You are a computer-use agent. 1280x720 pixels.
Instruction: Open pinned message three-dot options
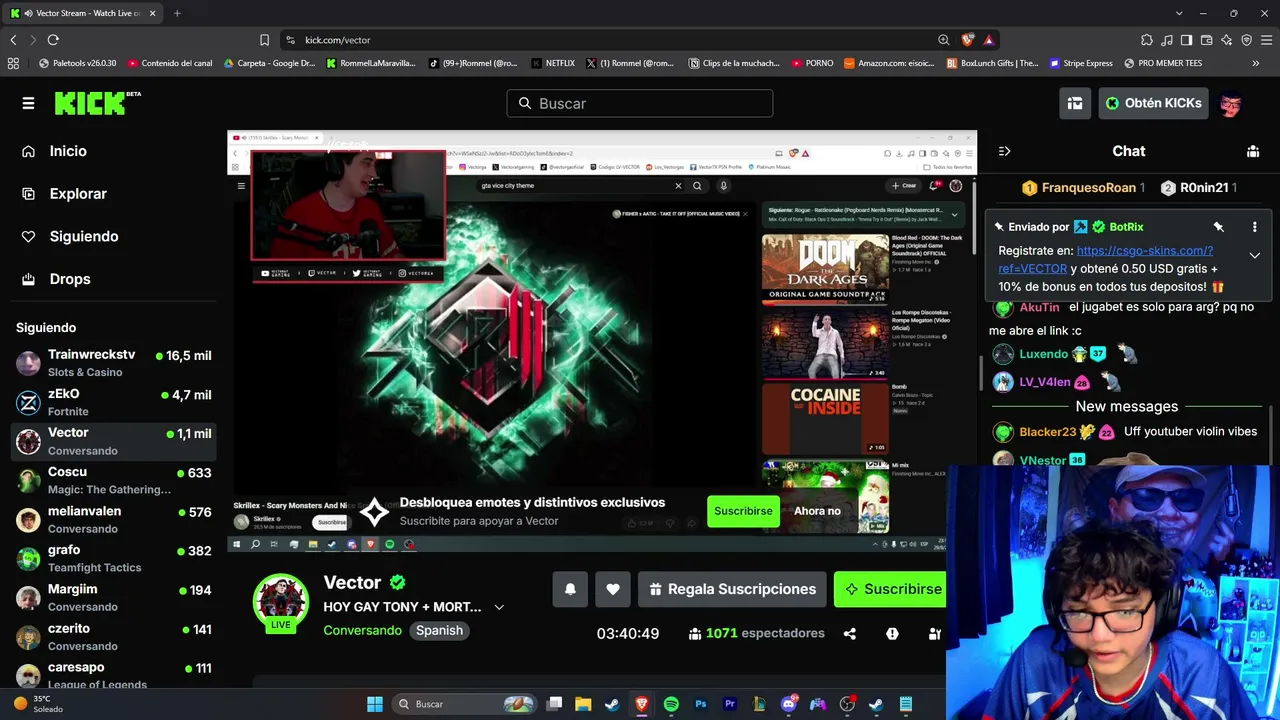coord(1254,227)
